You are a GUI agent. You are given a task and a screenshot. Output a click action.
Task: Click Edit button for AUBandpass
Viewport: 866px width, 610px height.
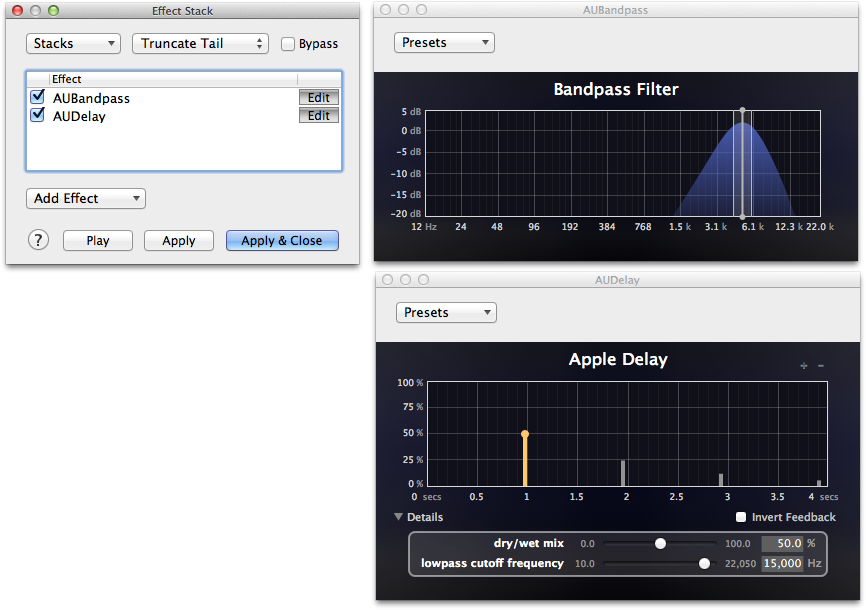[x=319, y=98]
